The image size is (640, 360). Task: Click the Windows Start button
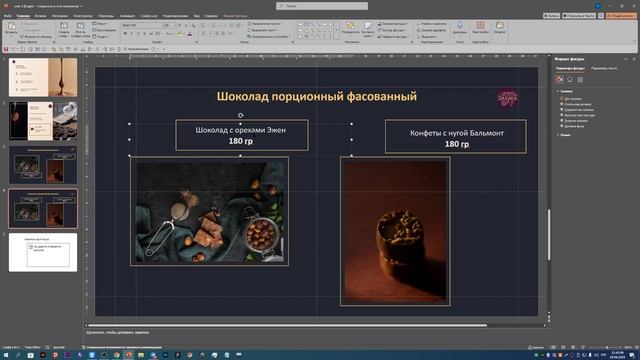(x=6, y=355)
